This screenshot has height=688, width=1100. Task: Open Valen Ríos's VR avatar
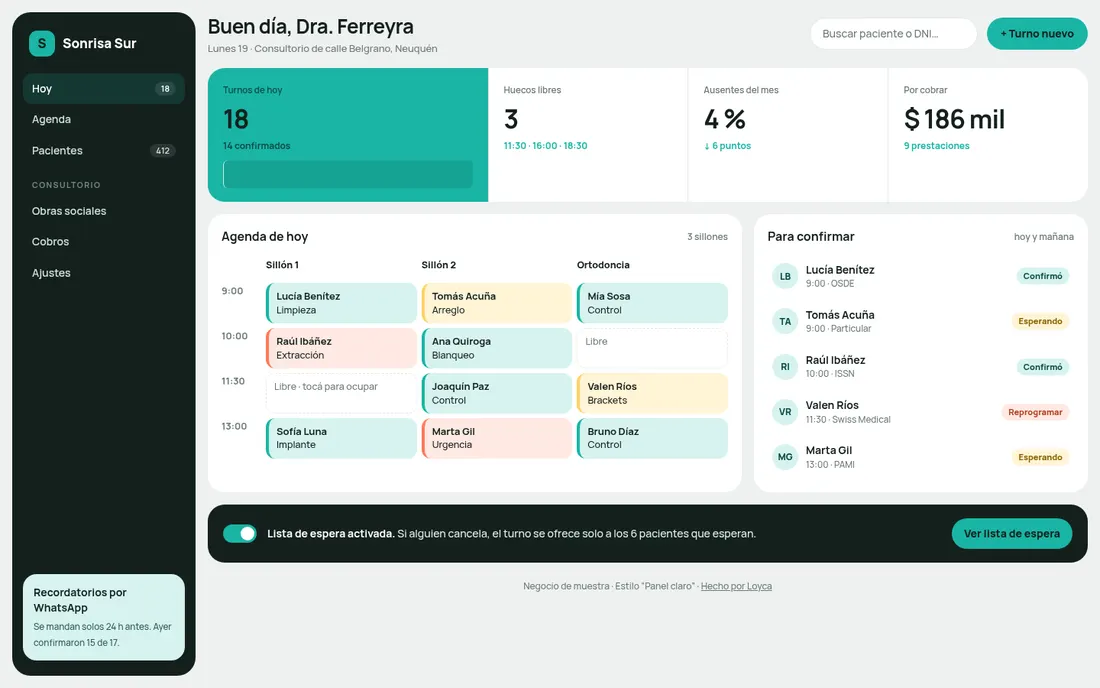click(785, 412)
